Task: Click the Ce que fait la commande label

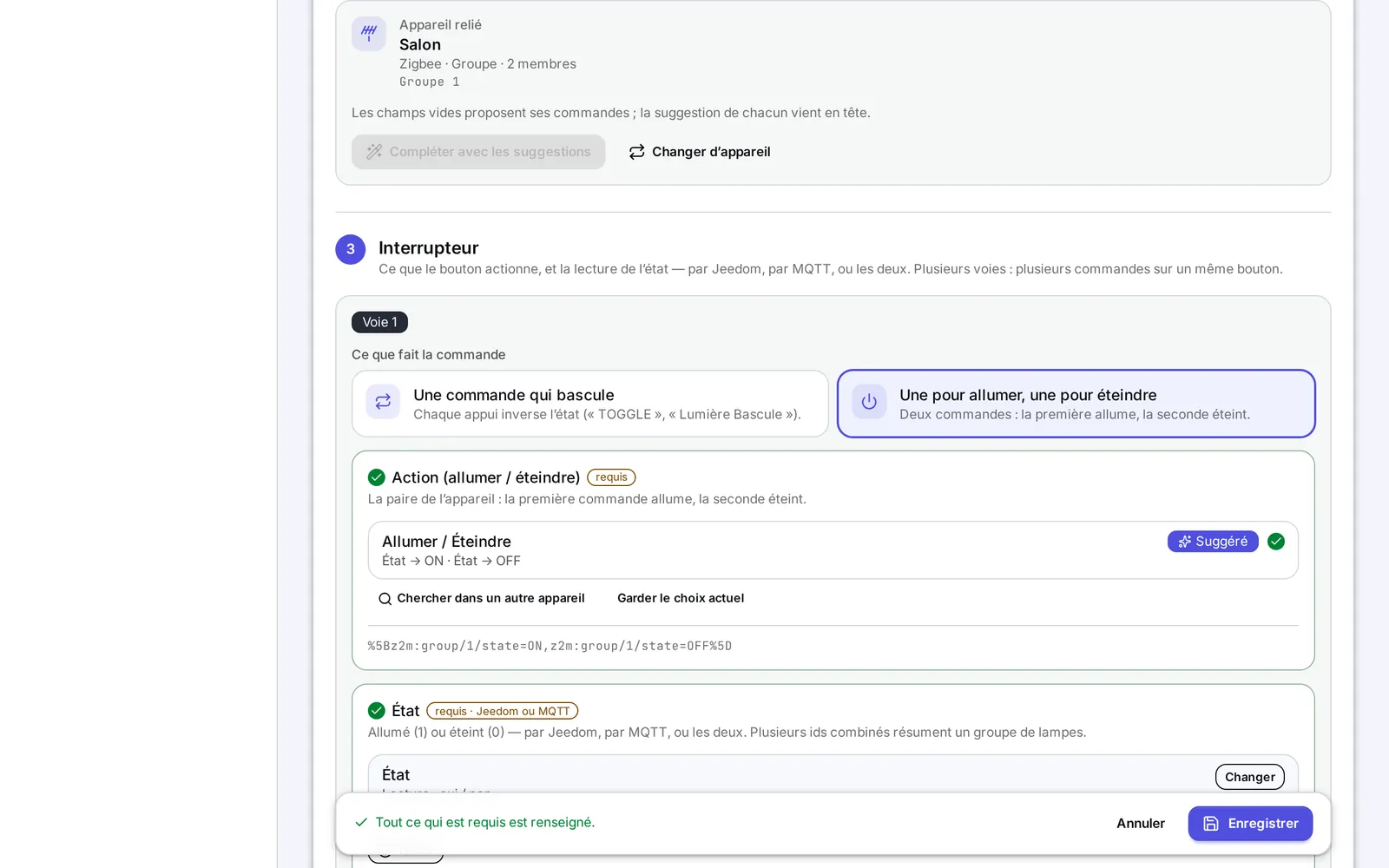Action: (x=429, y=355)
